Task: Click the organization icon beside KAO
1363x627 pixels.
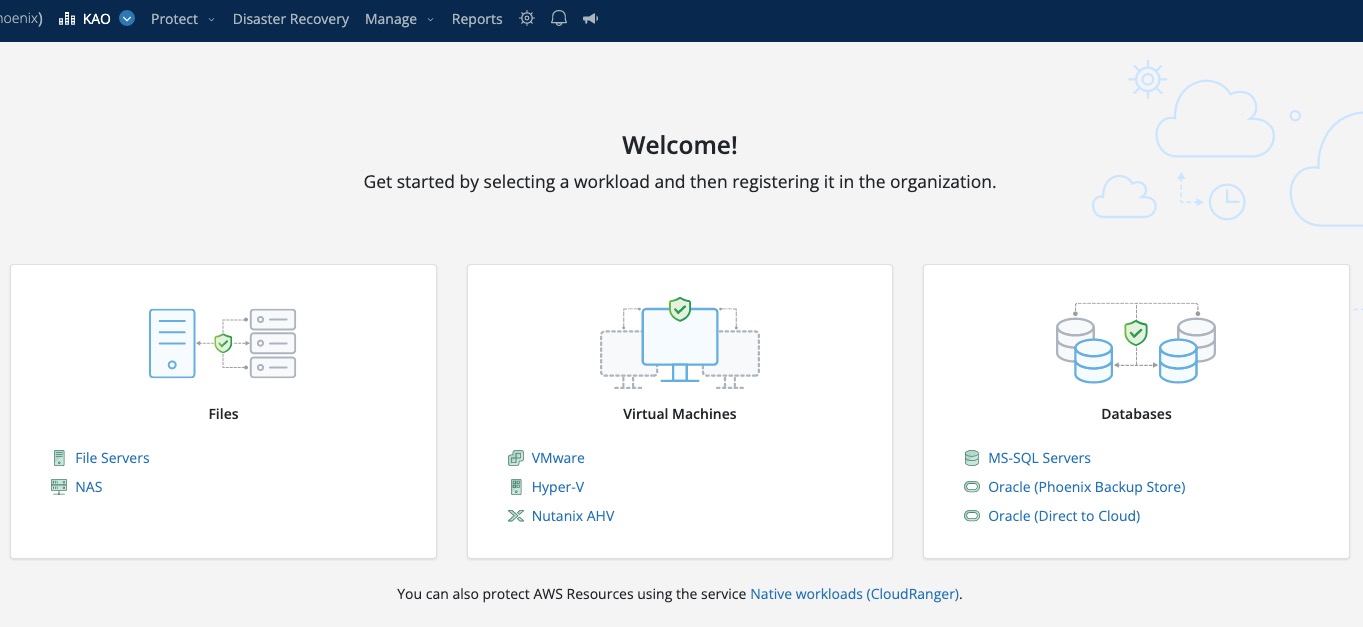Action: [68, 18]
